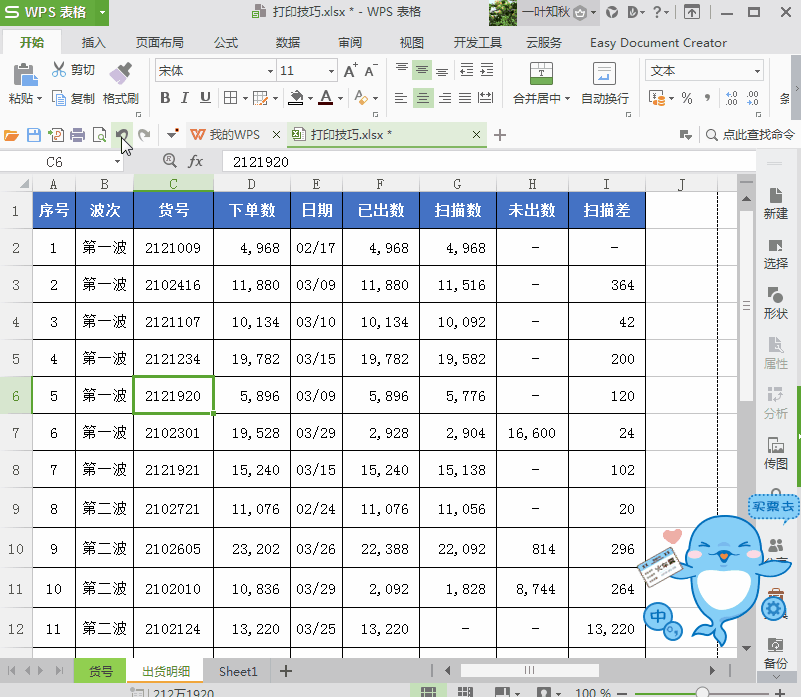The image size is (801, 697).
Task: Select the Format Painter brush
Action: (x=121, y=74)
